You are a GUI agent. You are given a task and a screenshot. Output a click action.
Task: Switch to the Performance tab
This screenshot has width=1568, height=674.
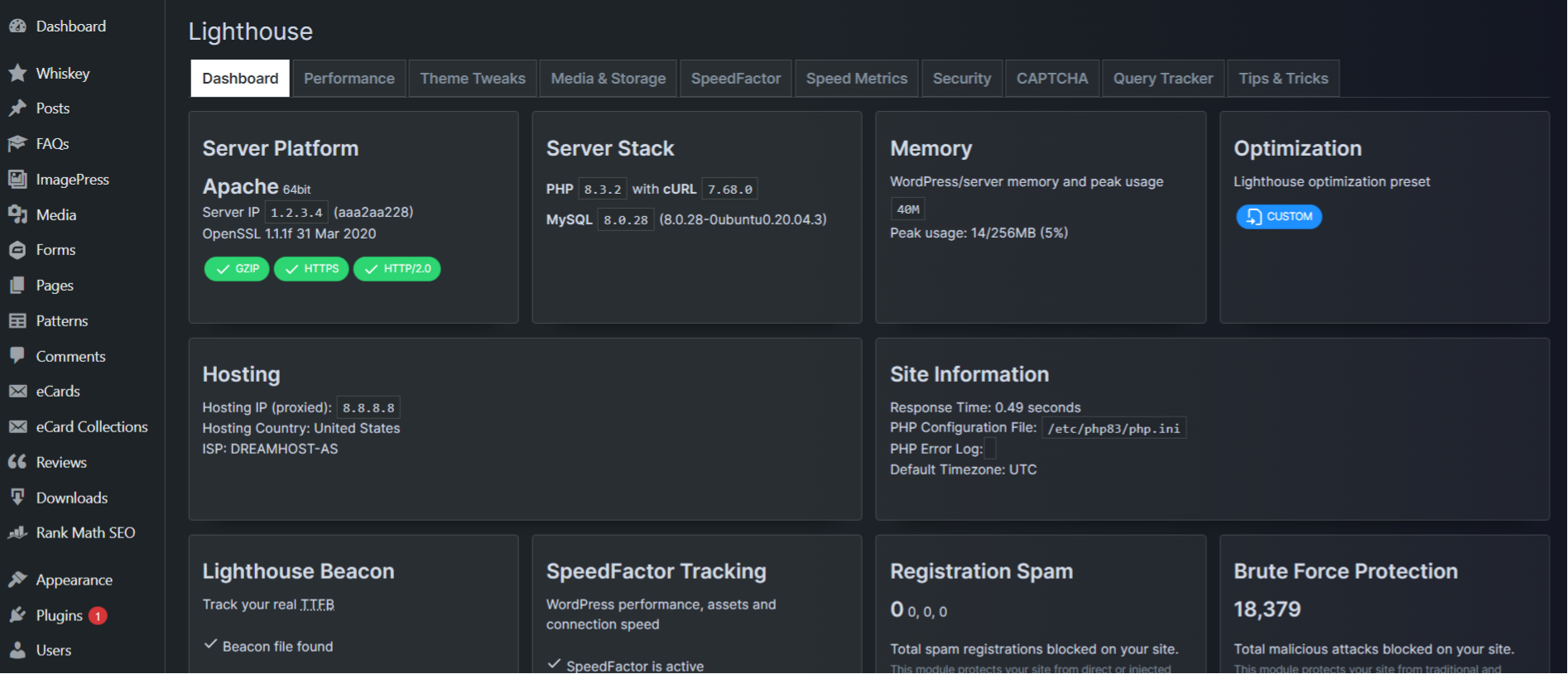349,79
